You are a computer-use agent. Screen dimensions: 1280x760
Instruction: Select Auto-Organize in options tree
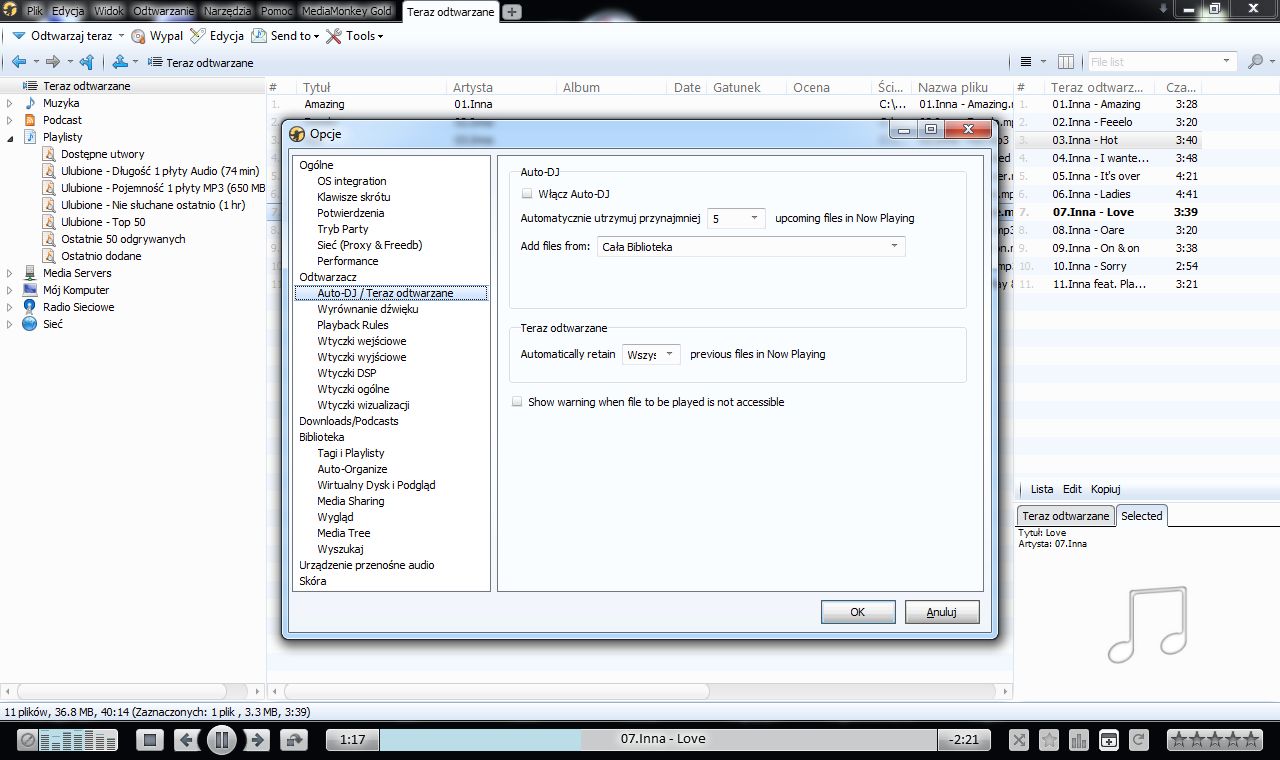point(352,469)
